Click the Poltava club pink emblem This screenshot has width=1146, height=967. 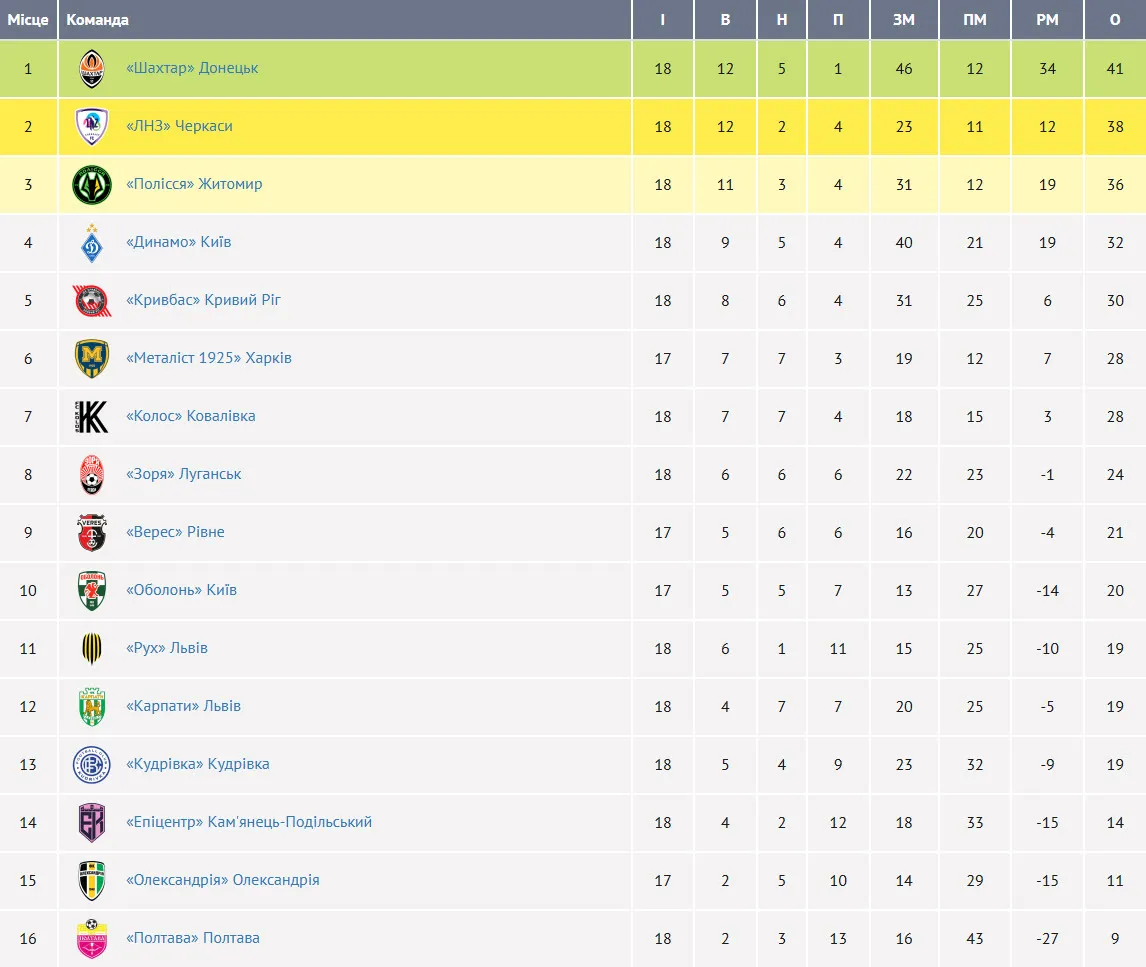coord(92,938)
